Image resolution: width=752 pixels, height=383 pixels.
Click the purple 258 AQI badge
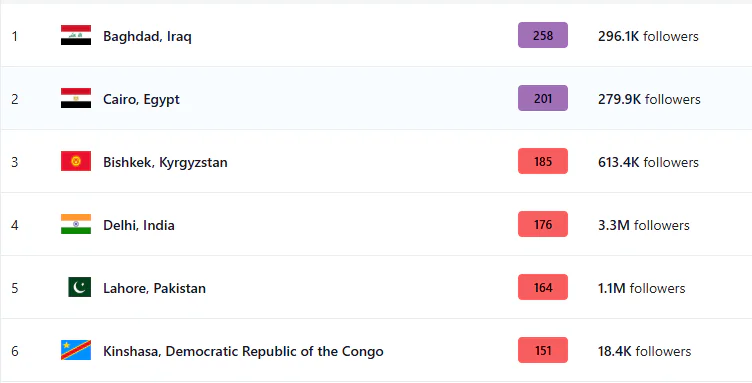tap(543, 35)
